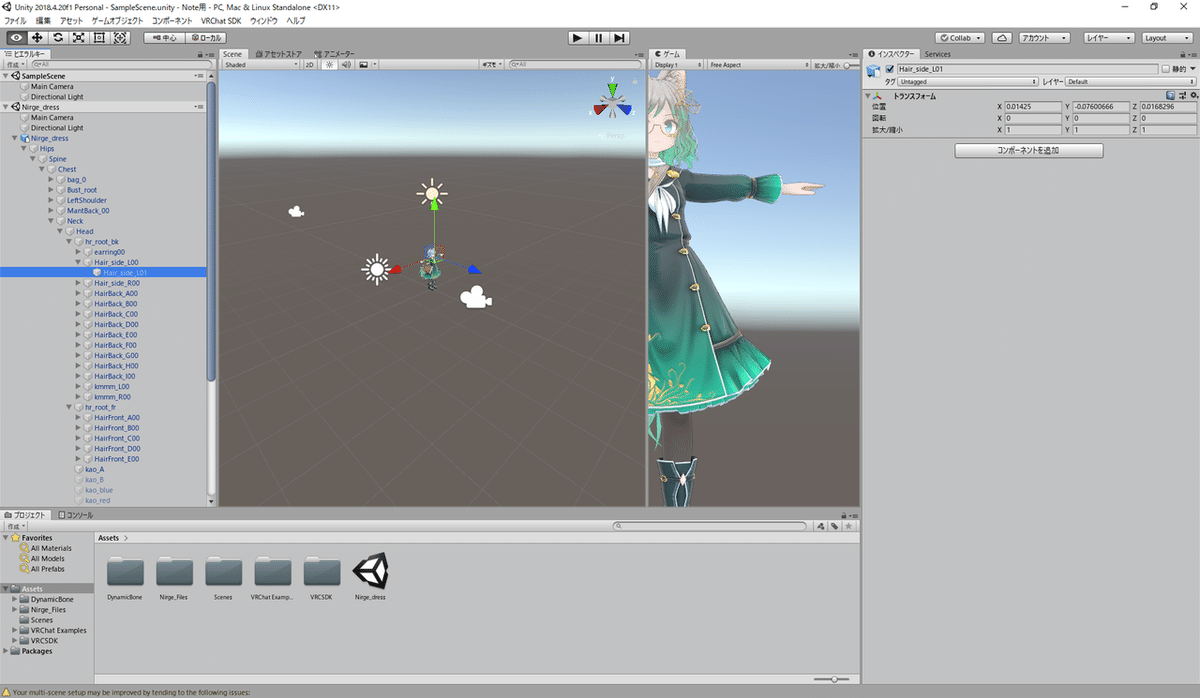Adjust the asset thumbnail size slider
The height and width of the screenshot is (698, 1200).
pos(831,680)
